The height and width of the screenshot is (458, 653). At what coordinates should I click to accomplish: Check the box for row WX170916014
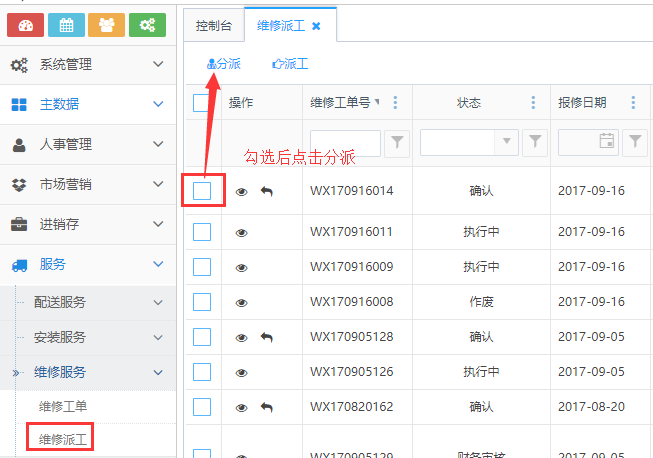pyautogui.click(x=202, y=190)
